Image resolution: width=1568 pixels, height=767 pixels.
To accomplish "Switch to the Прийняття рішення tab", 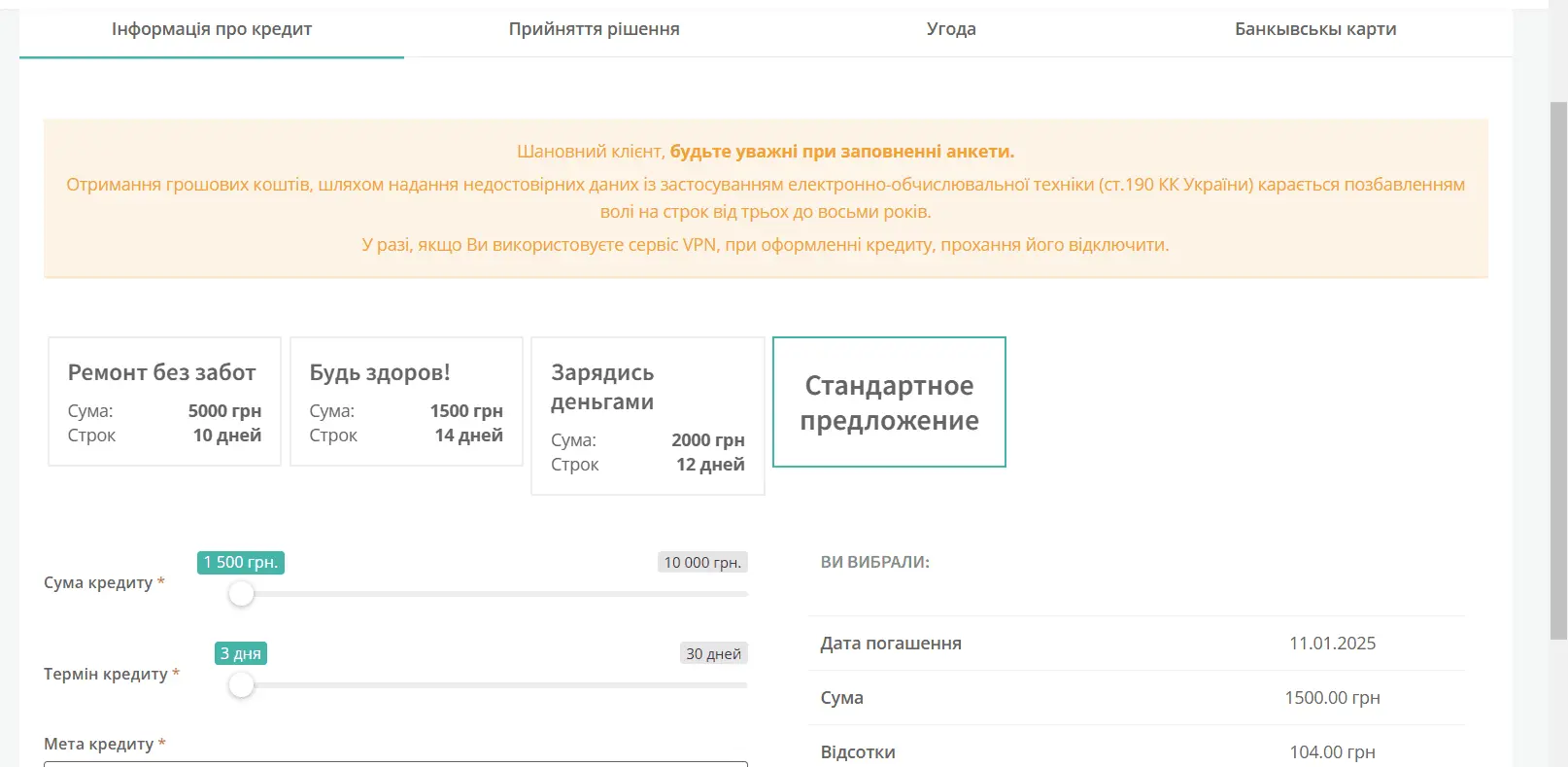I will coord(594,29).
